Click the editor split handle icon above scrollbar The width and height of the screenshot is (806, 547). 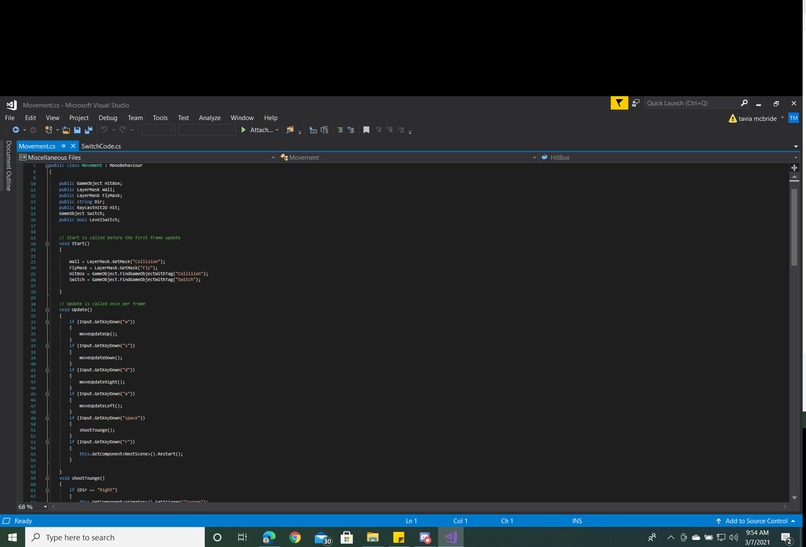coord(794,168)
